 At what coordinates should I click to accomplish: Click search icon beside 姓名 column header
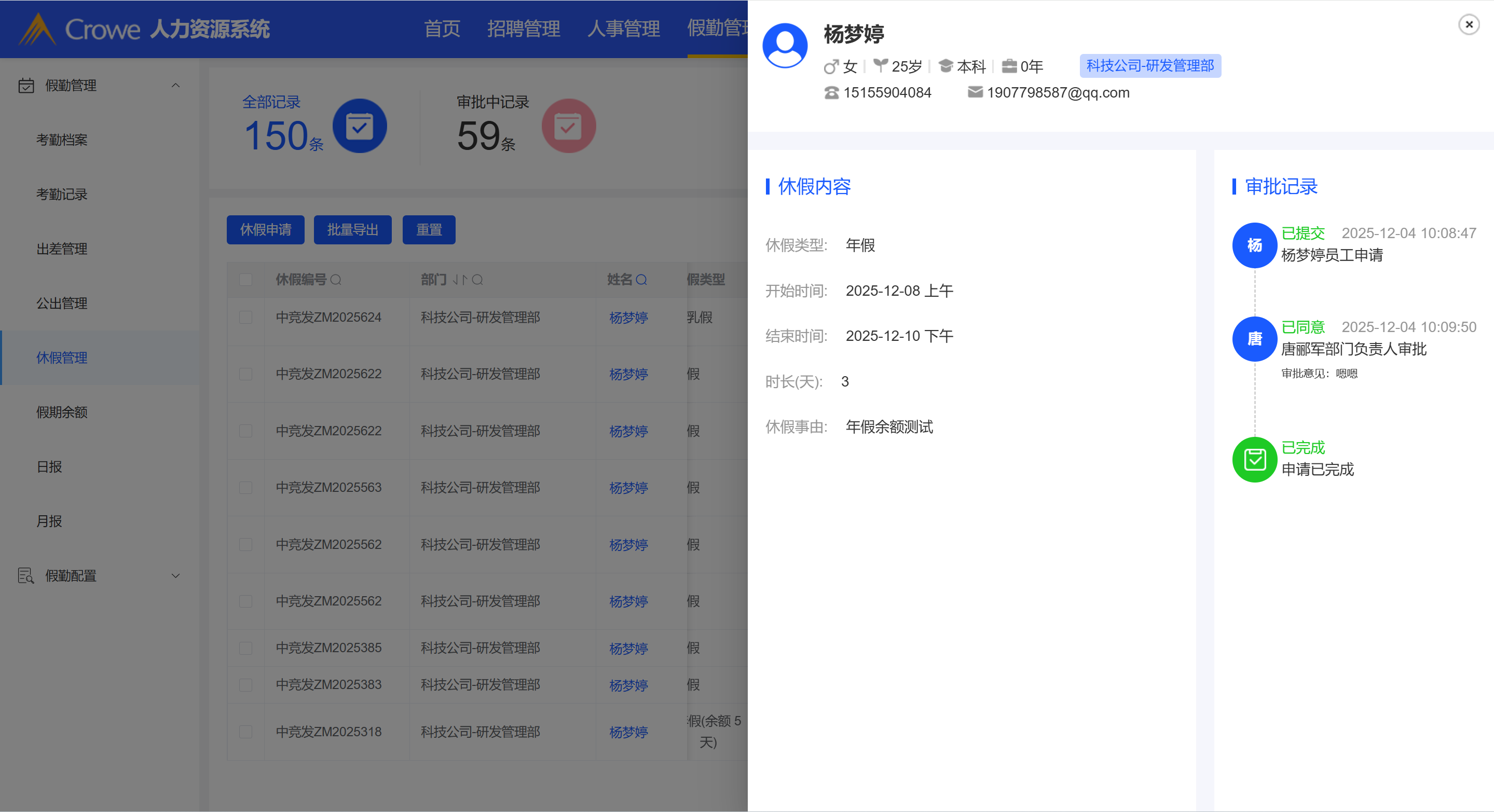tap(641, 280)
